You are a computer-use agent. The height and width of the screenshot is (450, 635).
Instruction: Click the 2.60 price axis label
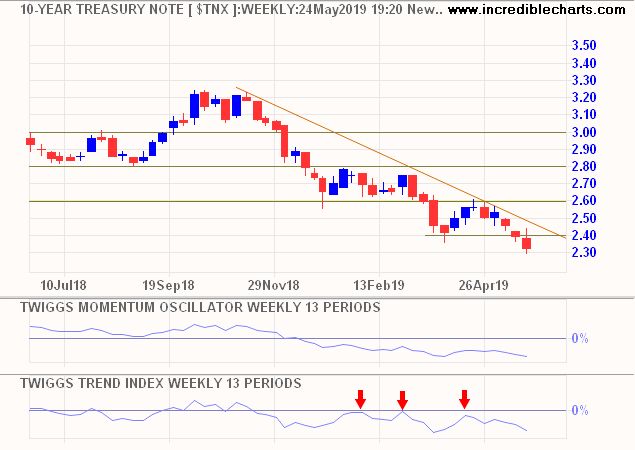[x=584, y=200]
